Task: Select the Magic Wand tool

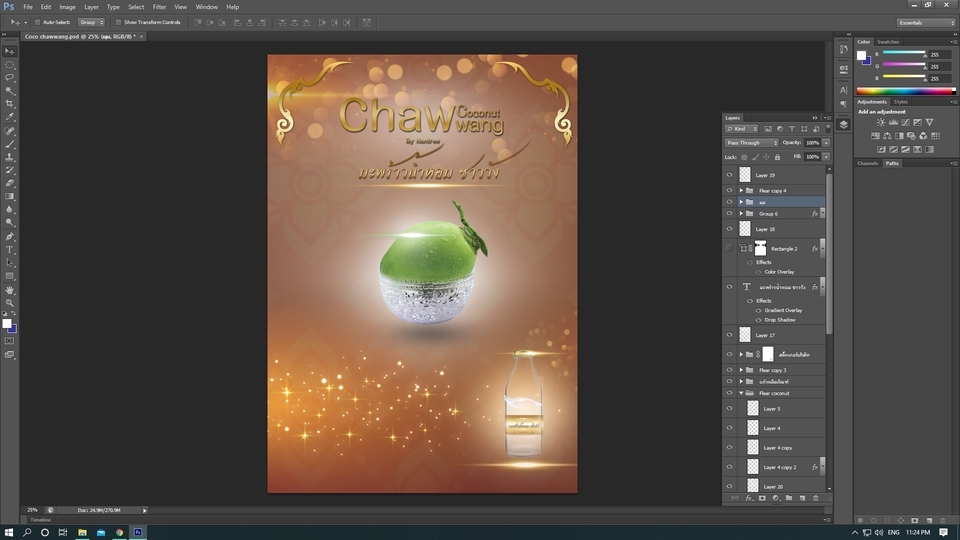Action: click(9, 91)
